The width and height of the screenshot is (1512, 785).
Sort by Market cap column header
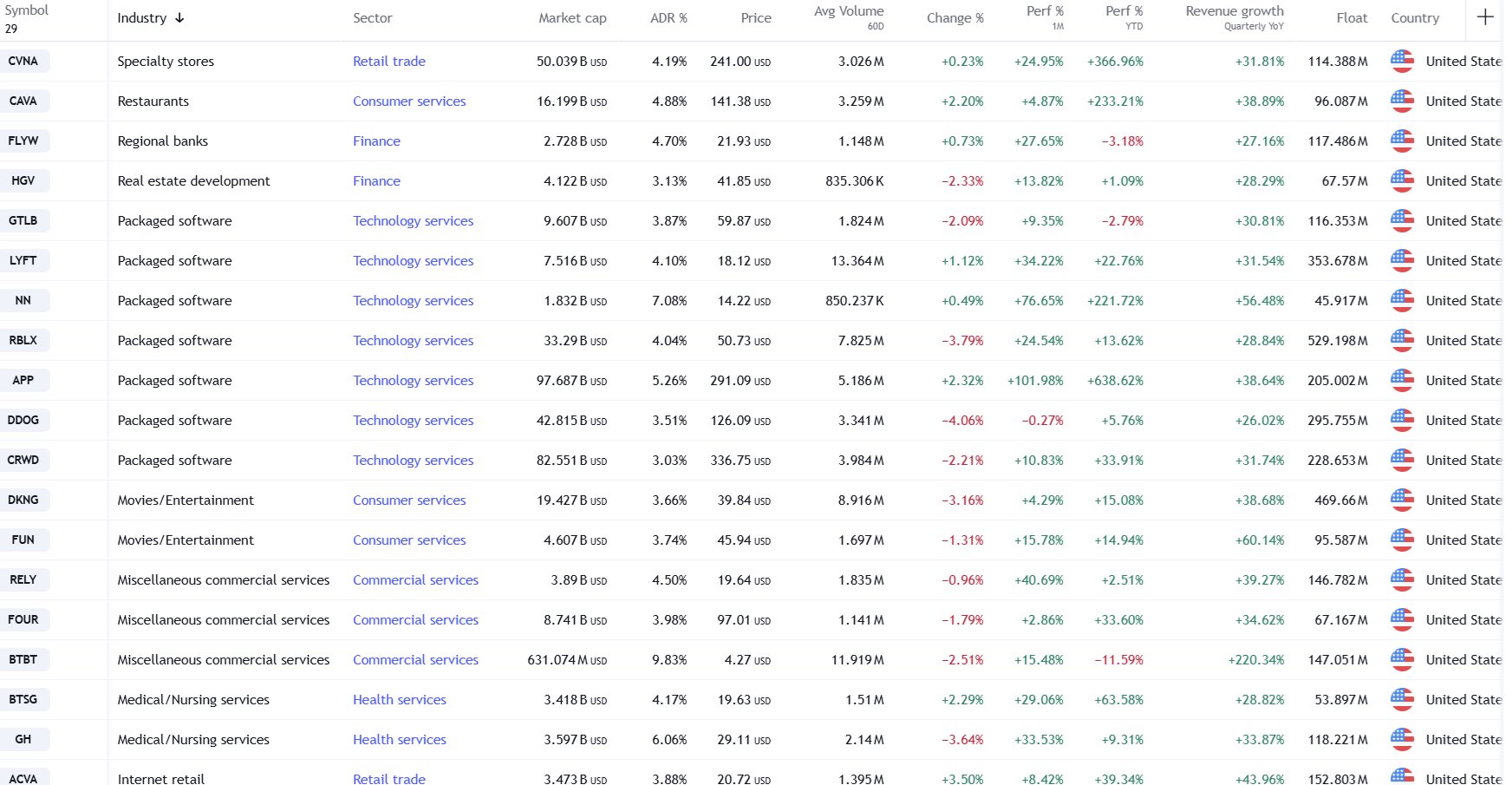[572, 17]
